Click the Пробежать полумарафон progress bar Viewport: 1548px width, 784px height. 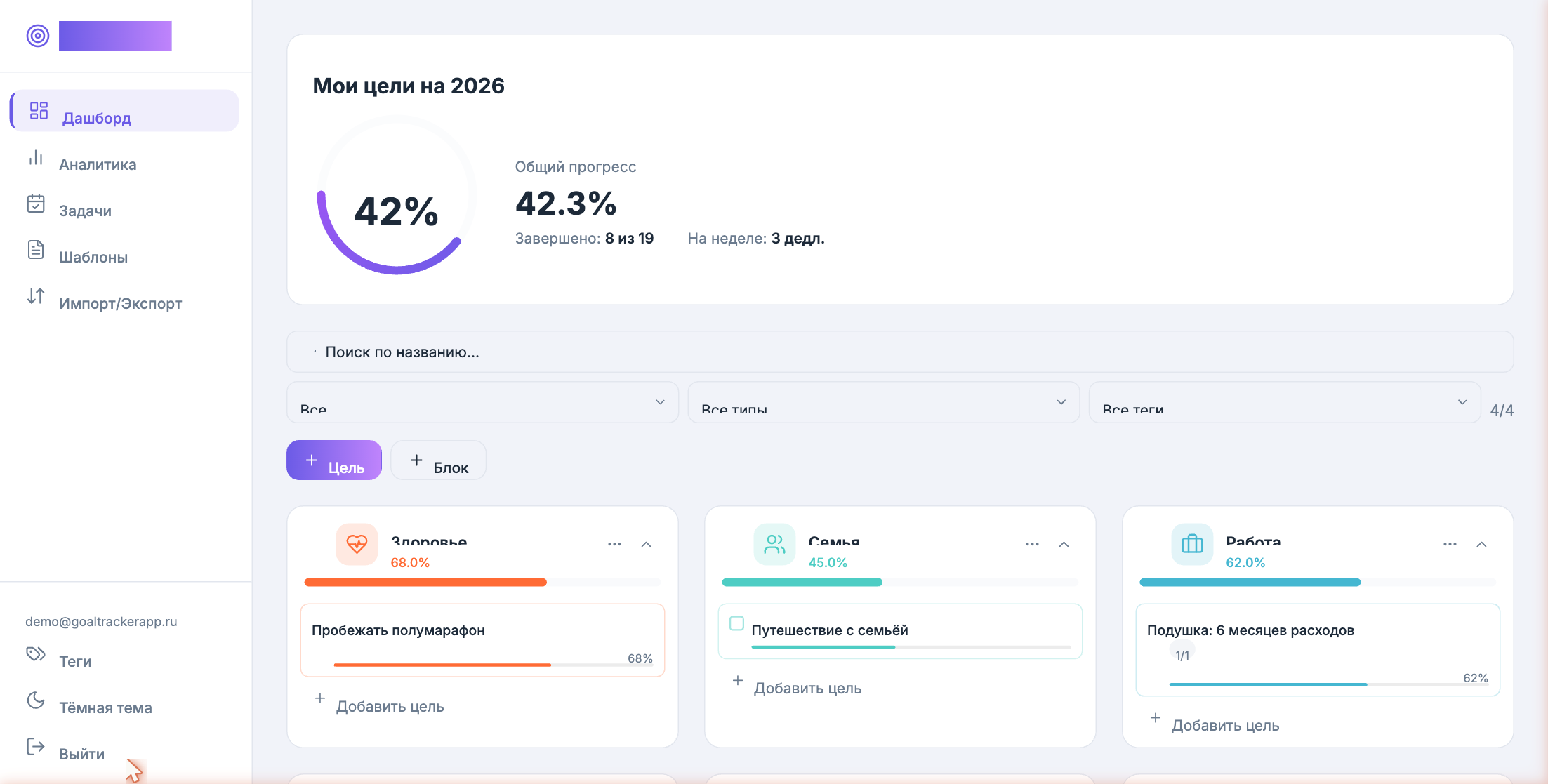pyautogui.click(x=493, y=664)
